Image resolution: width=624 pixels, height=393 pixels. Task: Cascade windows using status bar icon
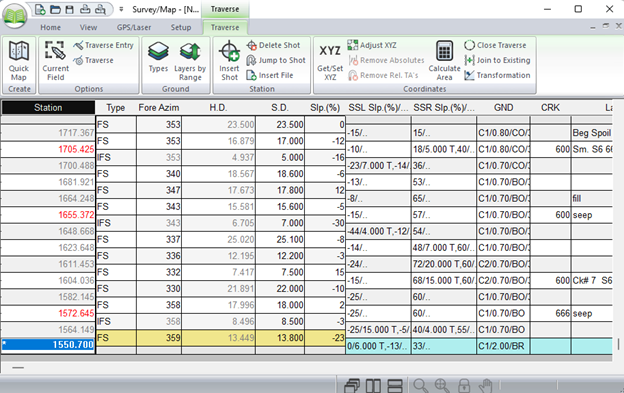(352, 385)
